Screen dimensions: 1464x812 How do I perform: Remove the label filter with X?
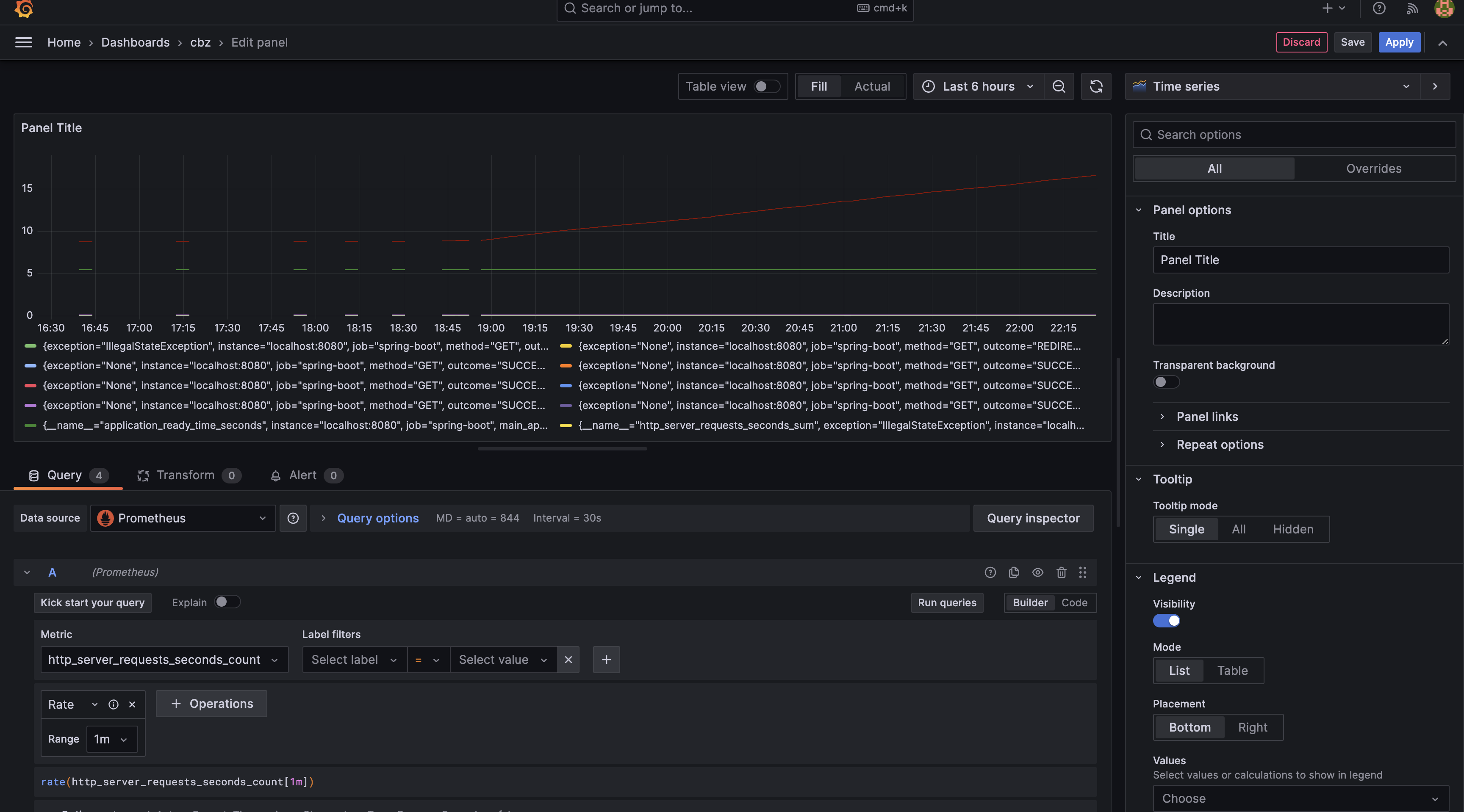568,660
